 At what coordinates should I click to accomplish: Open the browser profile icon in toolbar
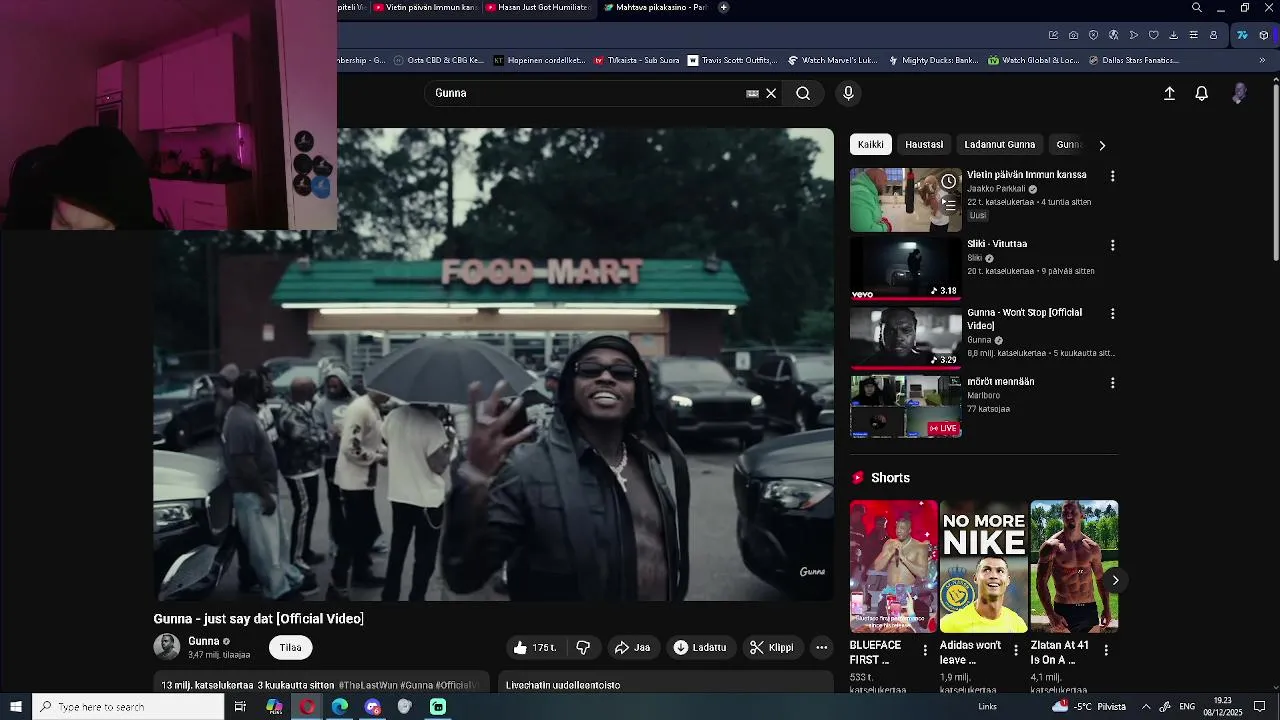(x=1213, y=35)
